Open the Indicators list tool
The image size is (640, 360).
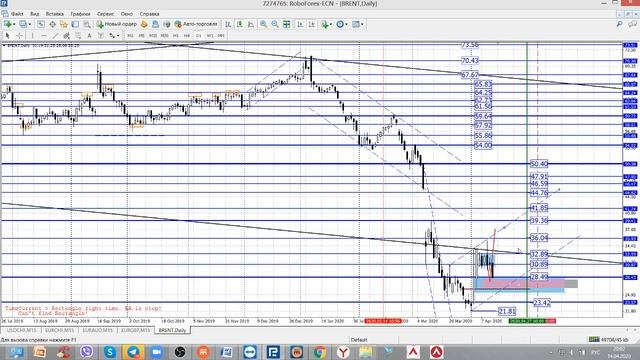pyautogui.click(x=325, y=24)
